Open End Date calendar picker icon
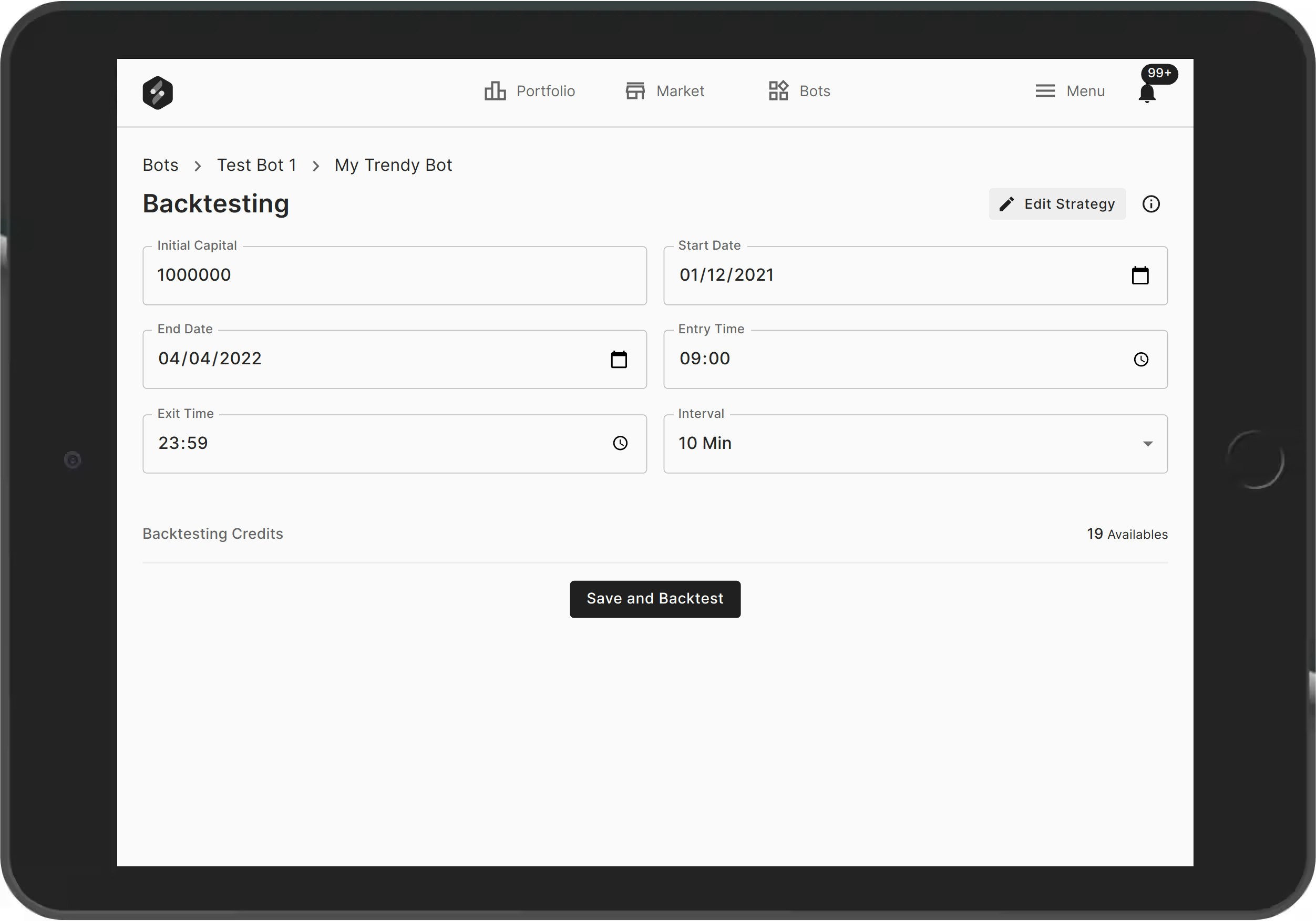This screenshot has width=1316, height=921. pyautogui.click(x=619, y=360)
